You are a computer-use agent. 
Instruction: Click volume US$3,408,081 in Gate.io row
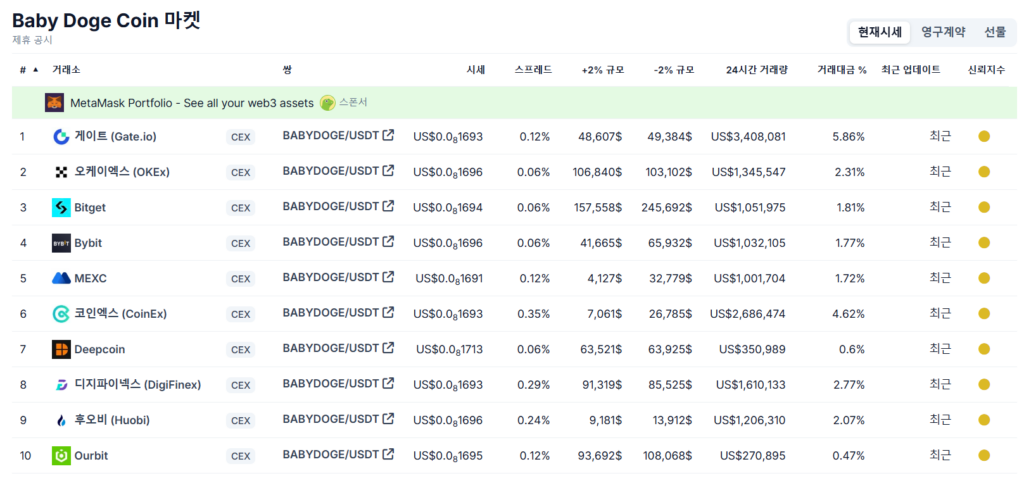click(x=748, y=137)
